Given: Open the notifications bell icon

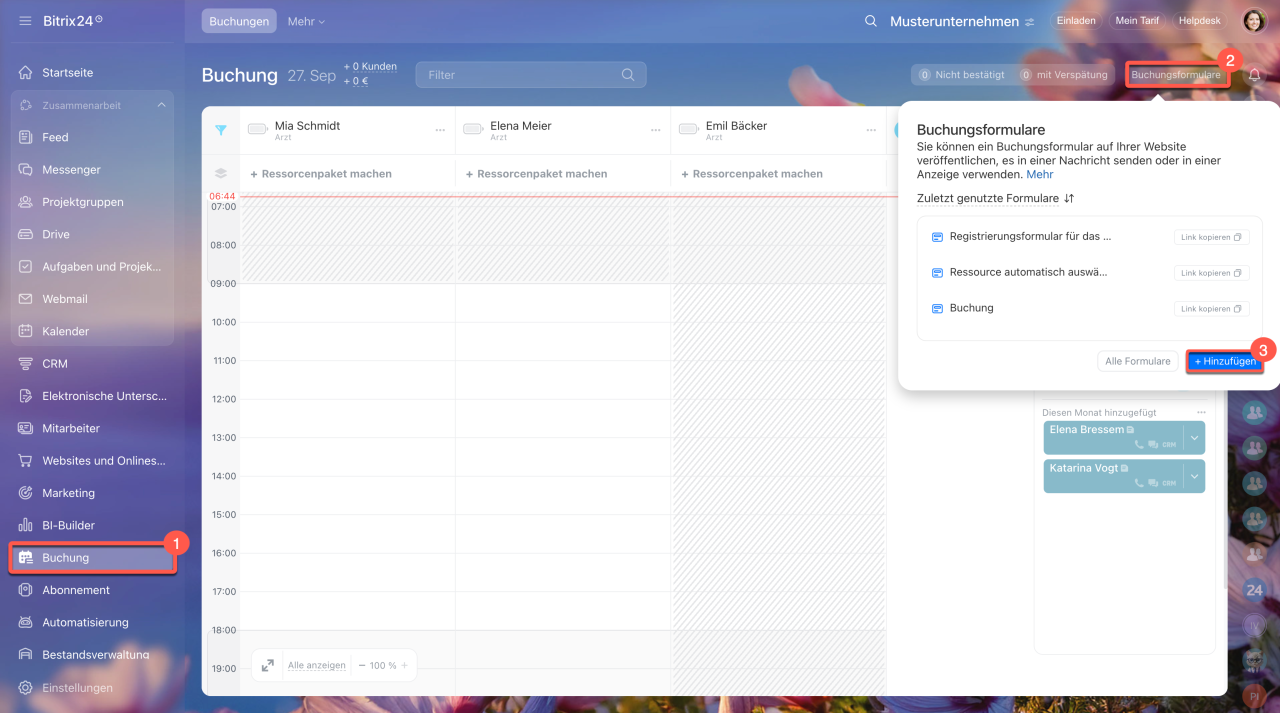Looking at the screenshot, I should coord(1254,75).
